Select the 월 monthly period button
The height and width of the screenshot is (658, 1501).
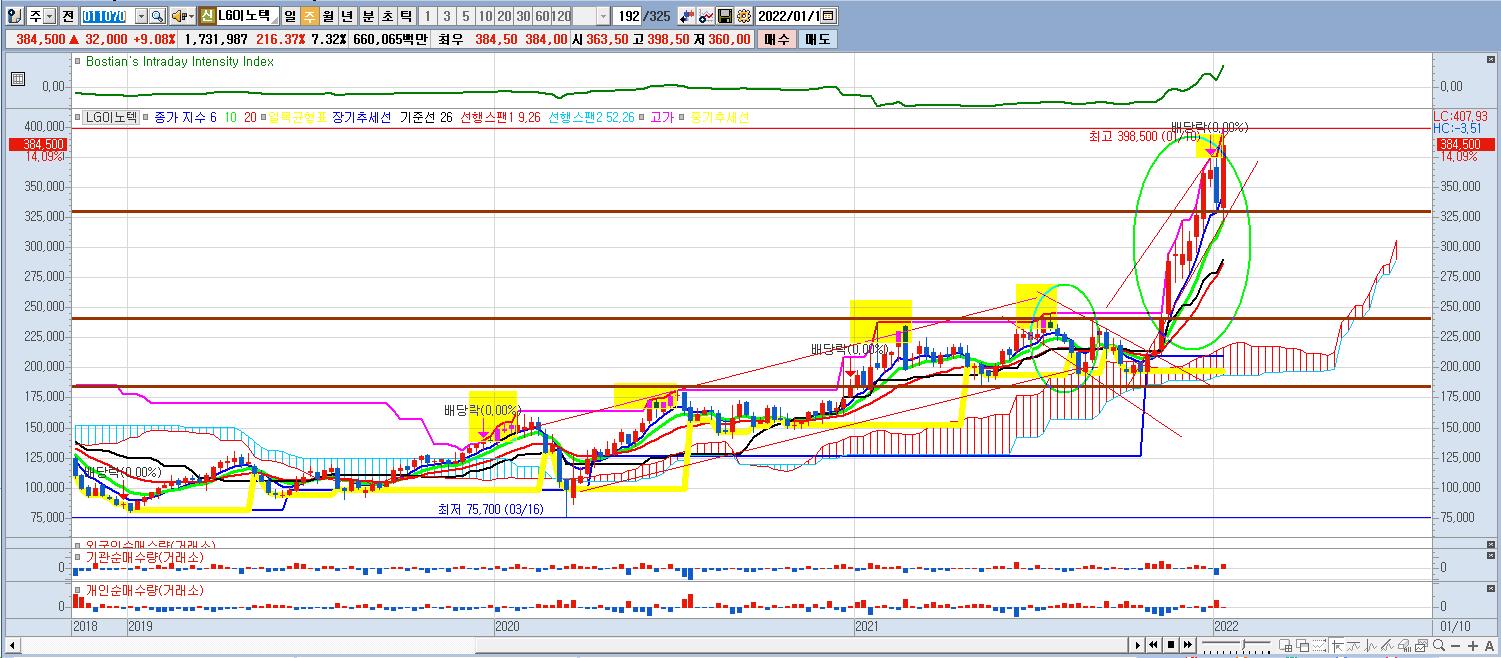pos(328,16)
